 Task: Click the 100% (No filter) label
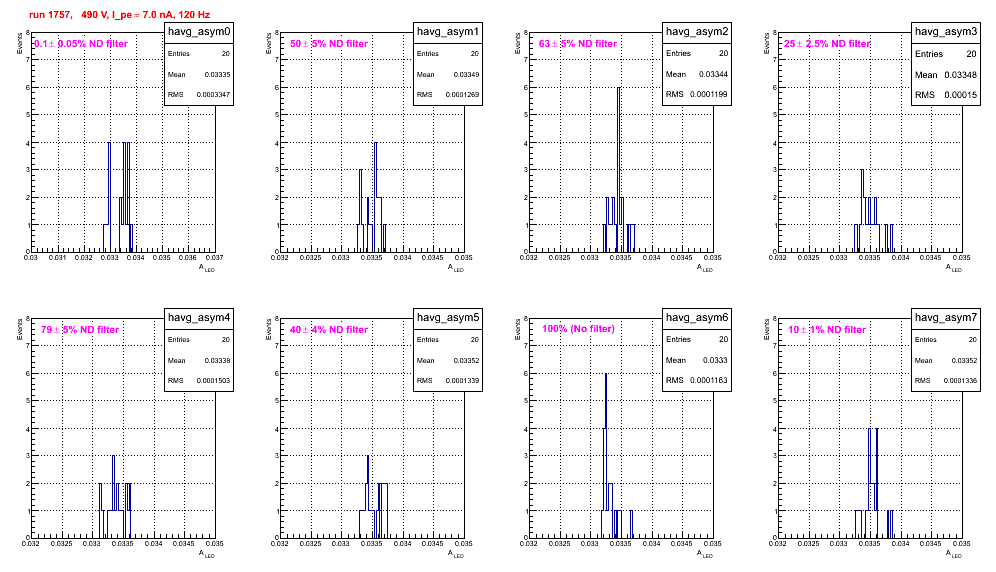[x=579, y=329]
